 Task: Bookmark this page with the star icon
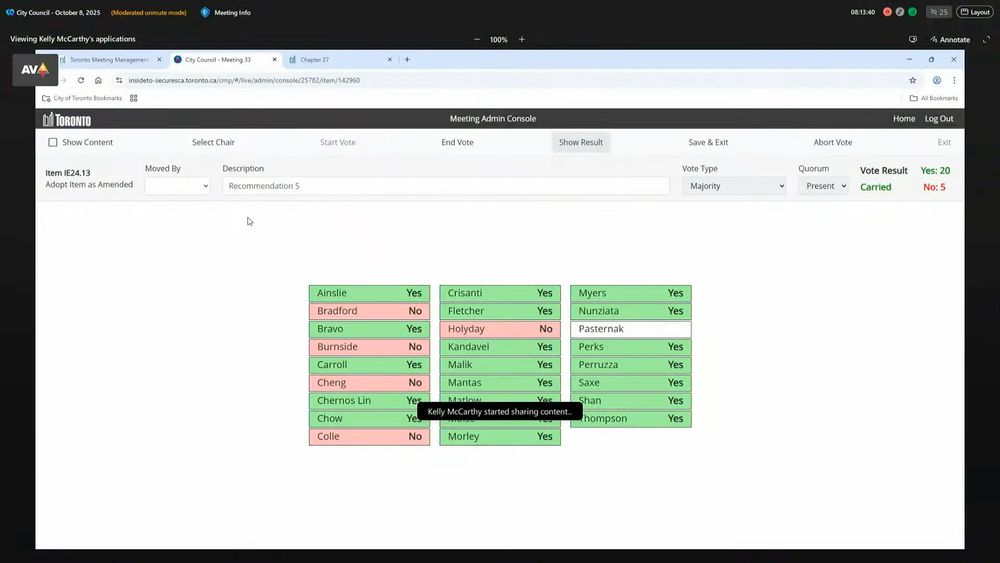pyautogui.click(x=913, y=80)
